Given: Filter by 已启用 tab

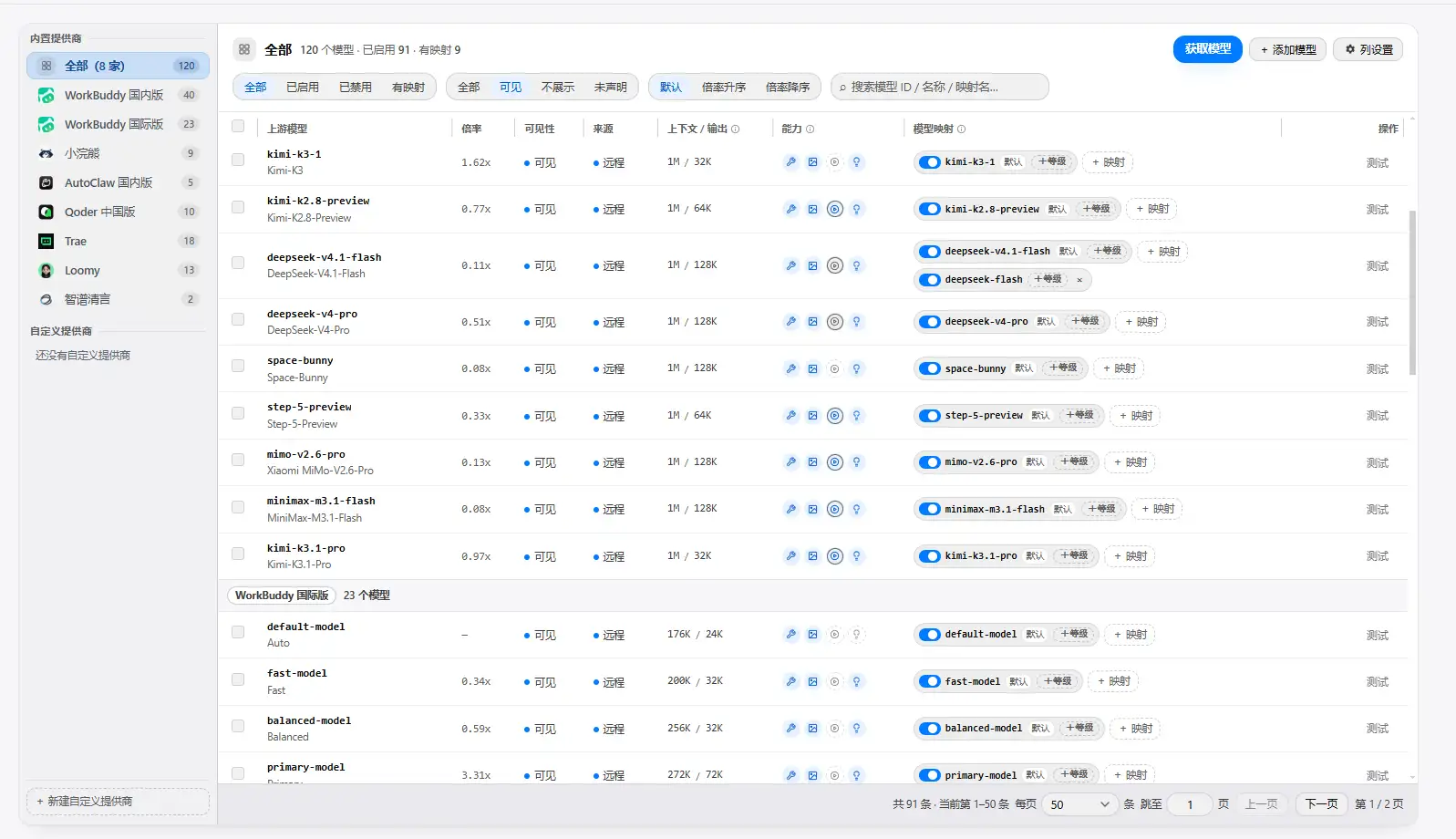Looking at the screenshot, I should tap(303, 88).
